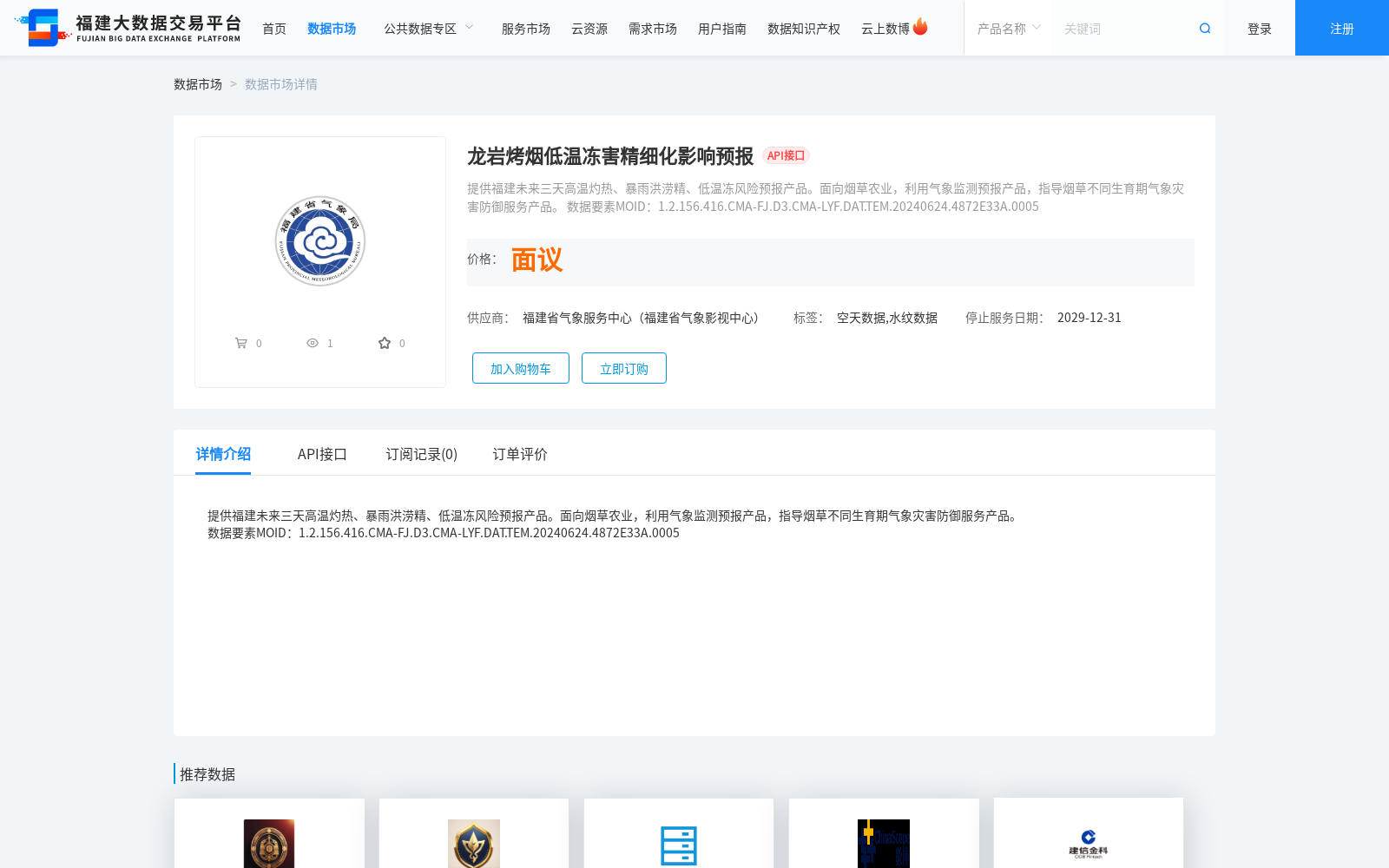Viewport: 1389px width, 868px height.
Task: Click the orange 面议 price text
Action: tap(537, 260)
